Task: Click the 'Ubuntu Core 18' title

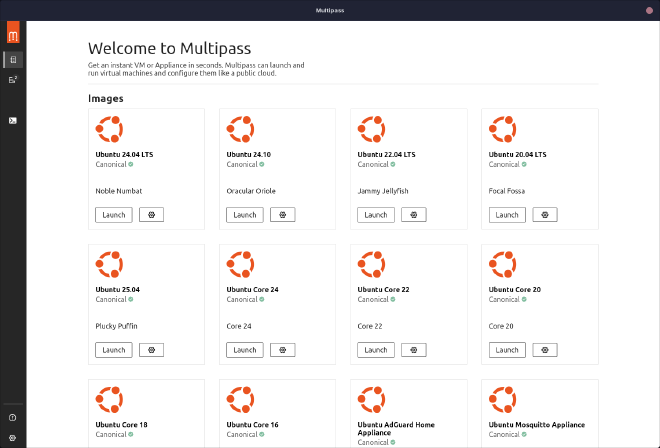Action: 121,424
